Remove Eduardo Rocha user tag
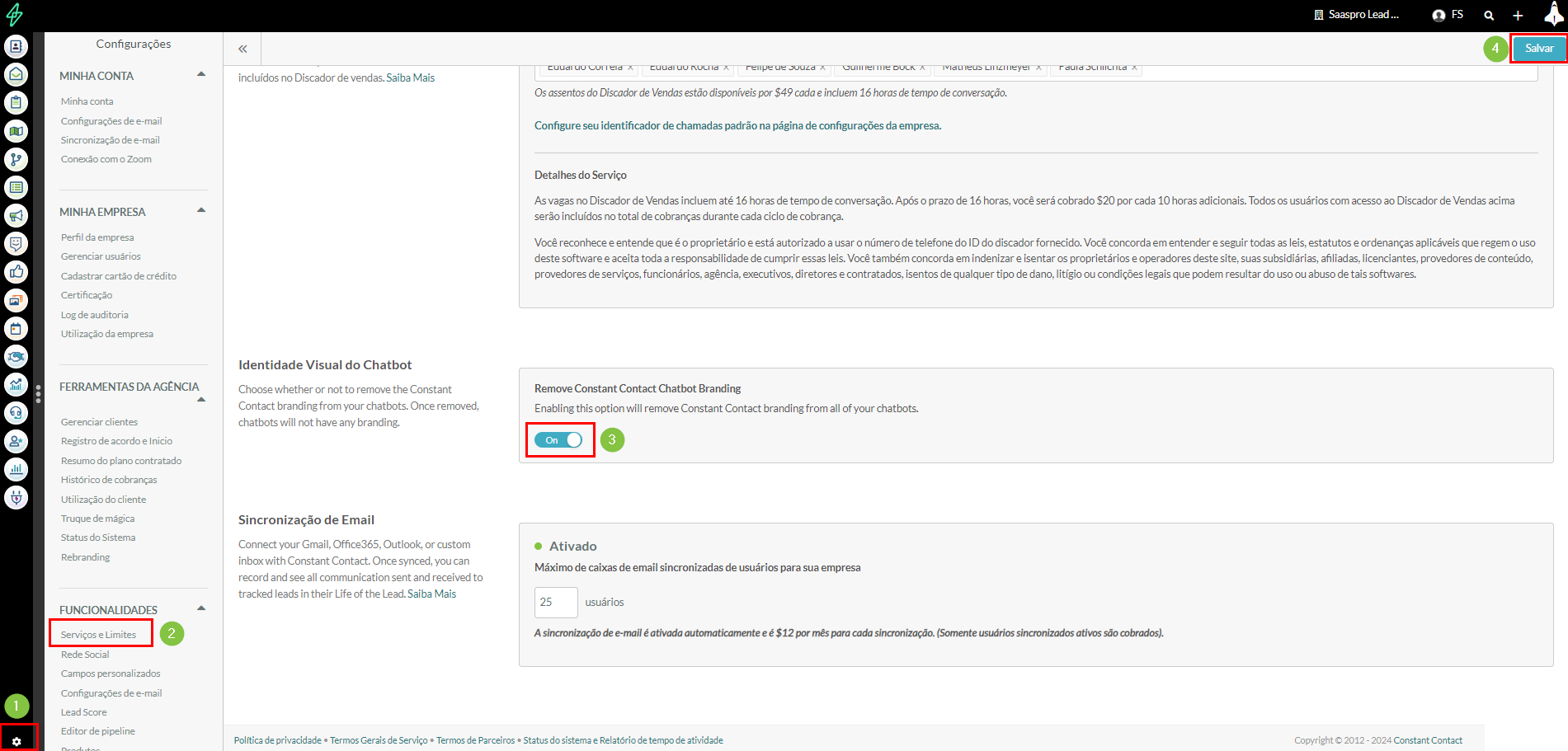The image size is (1568, 751). (x=726, y=68)
